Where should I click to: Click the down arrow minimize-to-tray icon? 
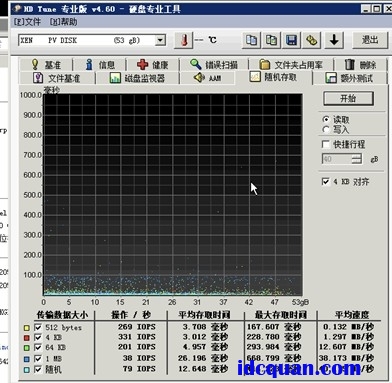point(334,41)
